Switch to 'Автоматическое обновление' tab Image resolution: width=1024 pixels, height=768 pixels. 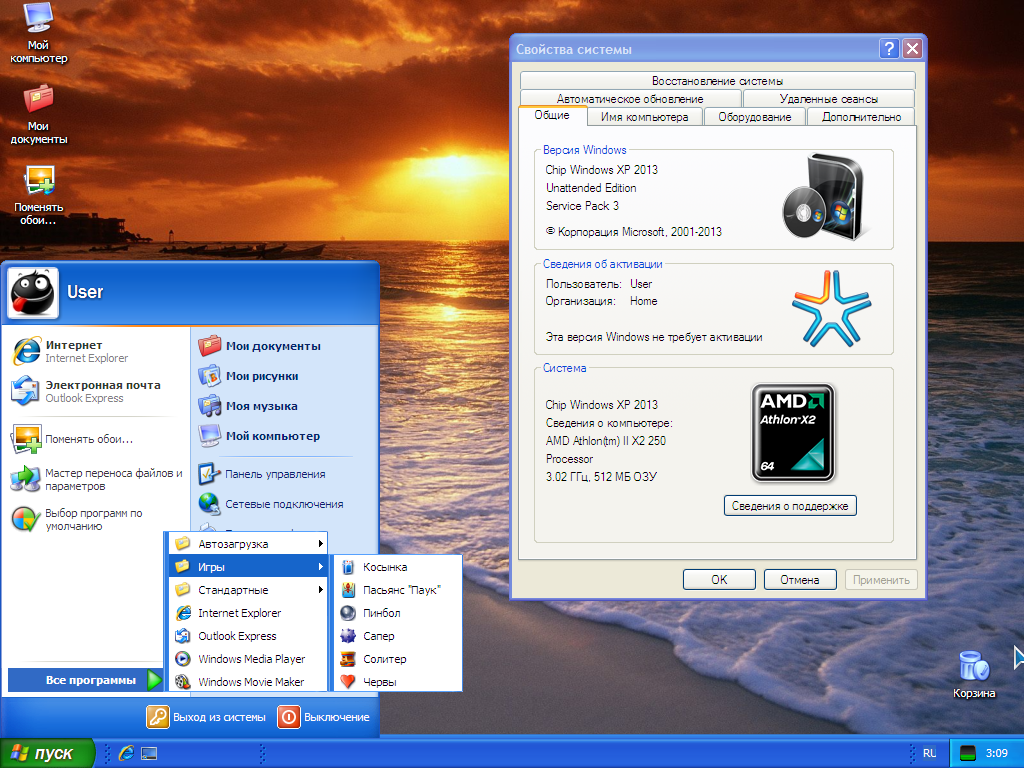tap(630, 99)
